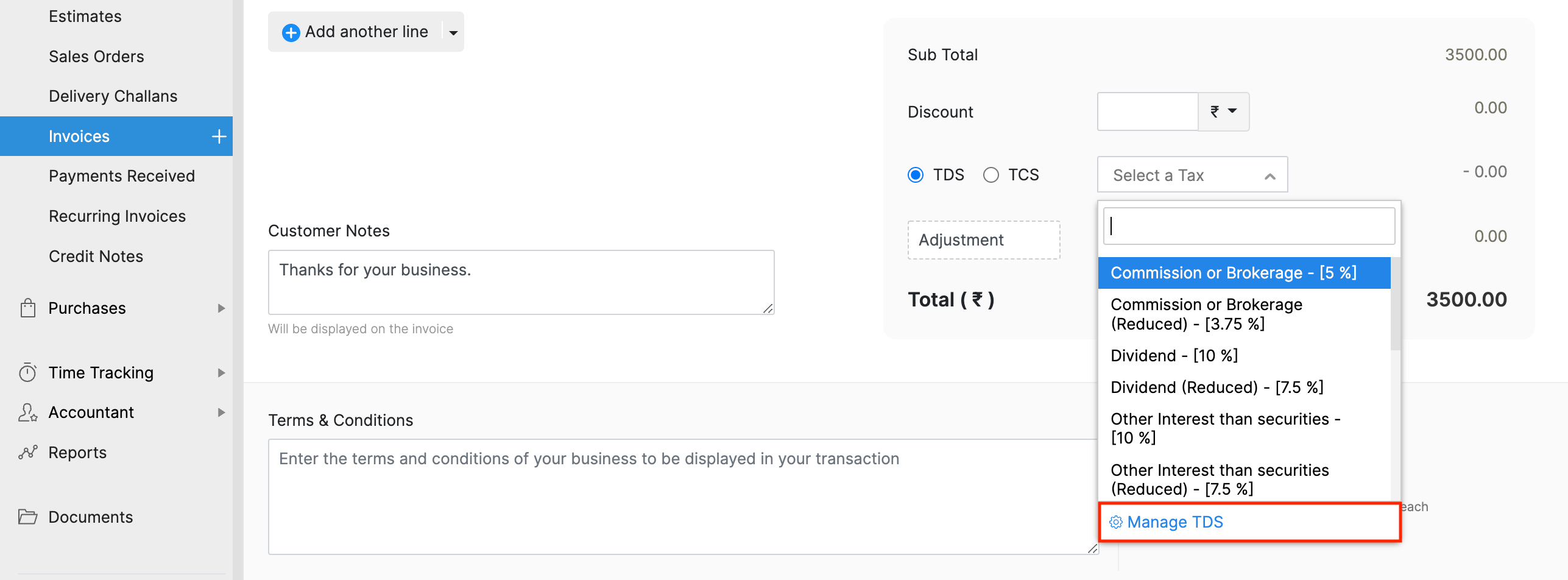Click the Documents folder icon
Screen dimensions: 1568x580
[x=28, y=517]
